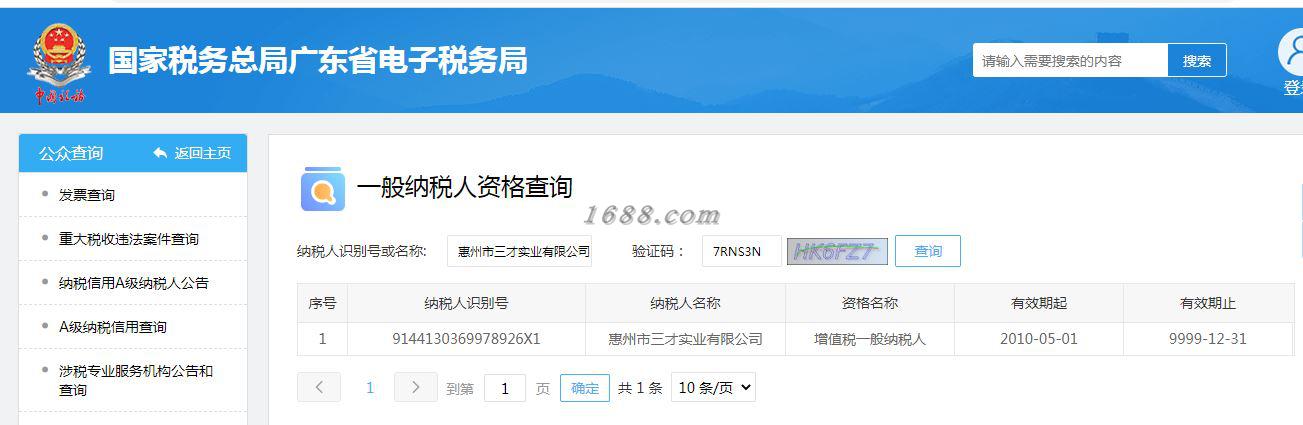Select 纳税信用A级纳税人公告 sidebar entry
1303x425 pixels.
point(134,283)
